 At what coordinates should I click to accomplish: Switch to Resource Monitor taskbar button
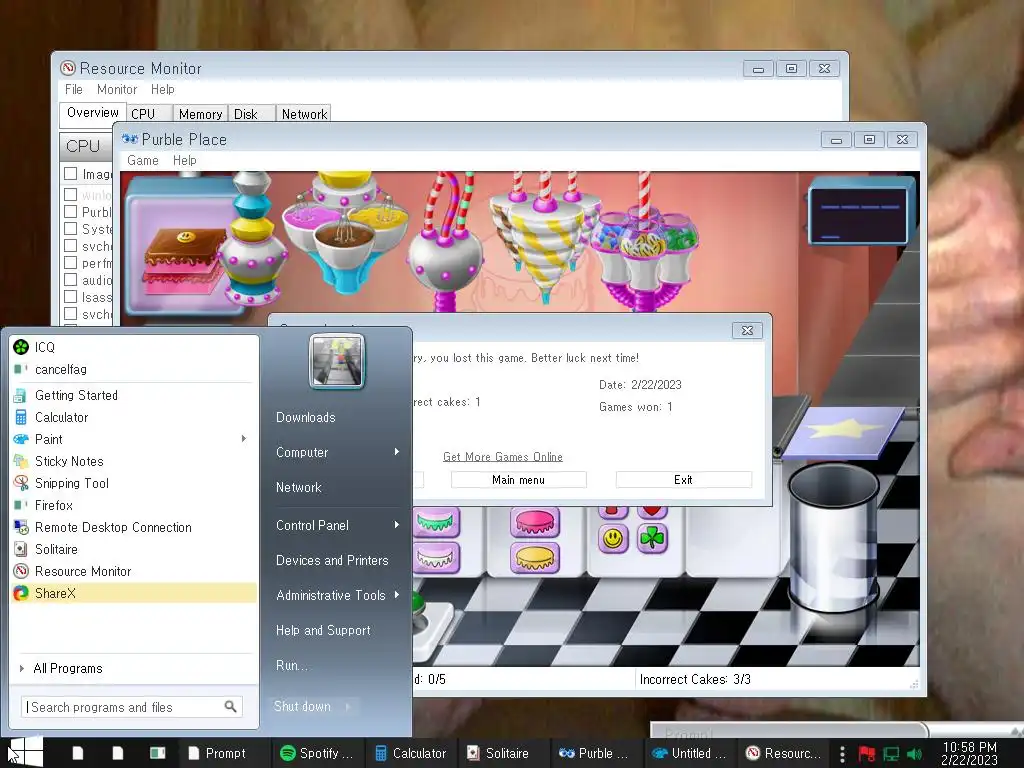[x=783, y=753]
